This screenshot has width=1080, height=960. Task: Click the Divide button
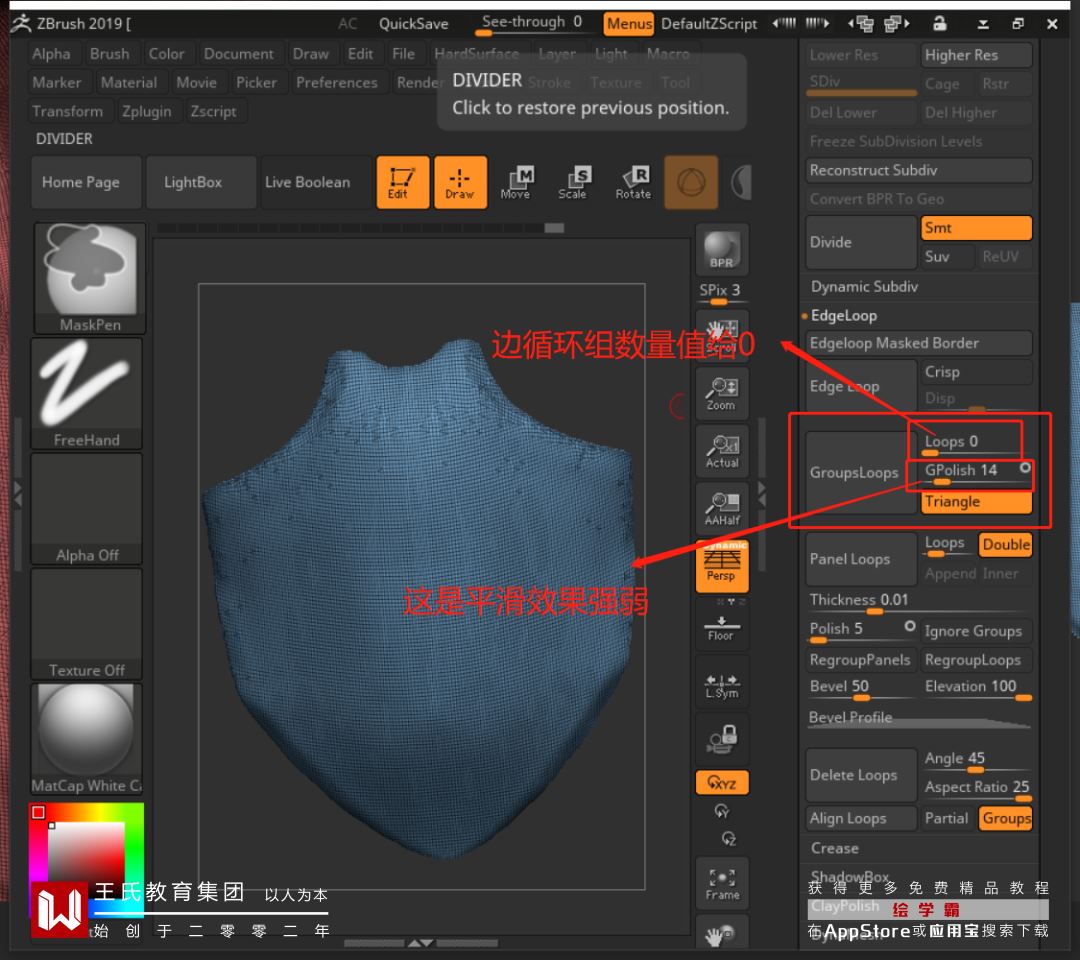[861, 242]
